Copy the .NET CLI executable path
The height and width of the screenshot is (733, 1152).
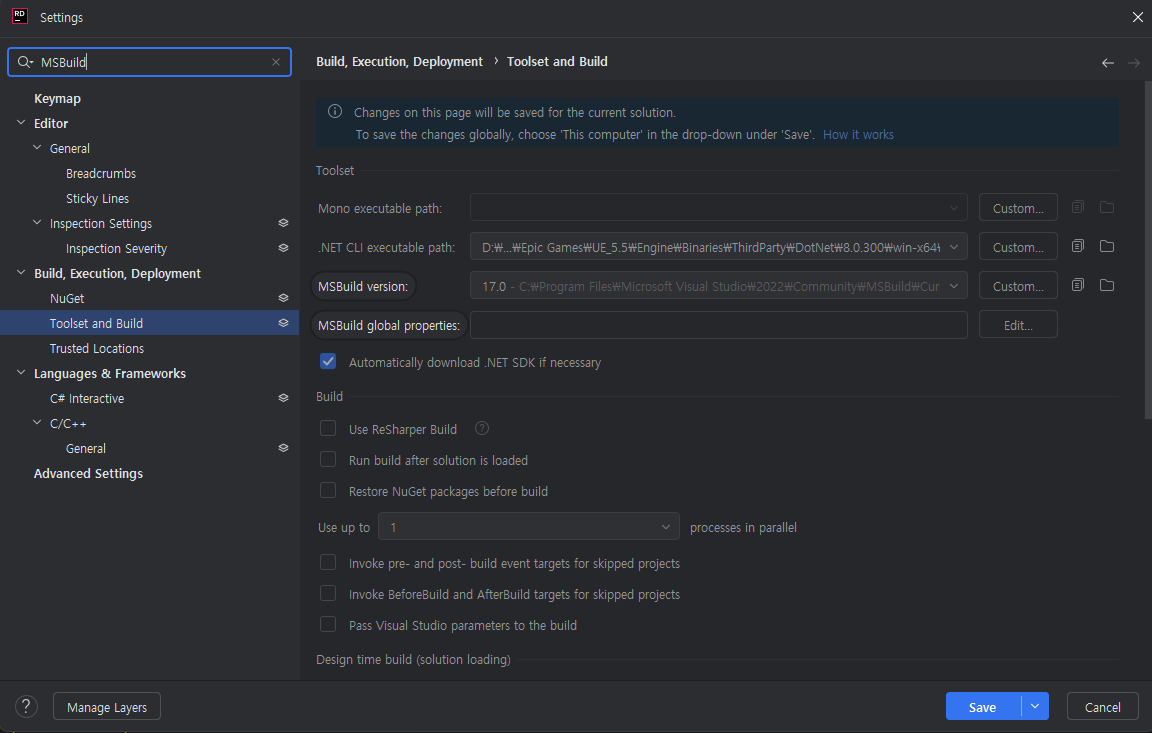1077,246
